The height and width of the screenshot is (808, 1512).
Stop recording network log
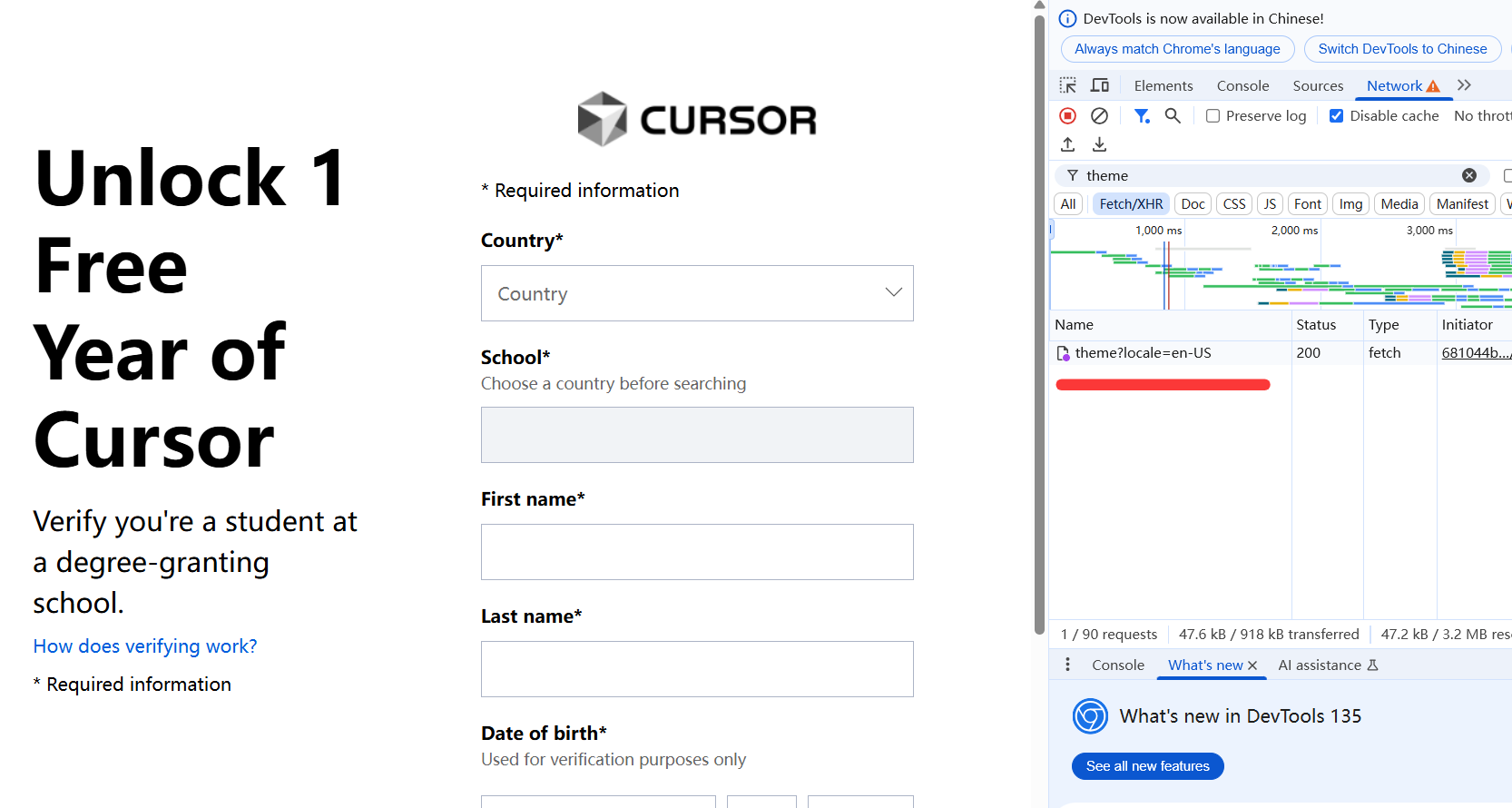[1068, 115]
